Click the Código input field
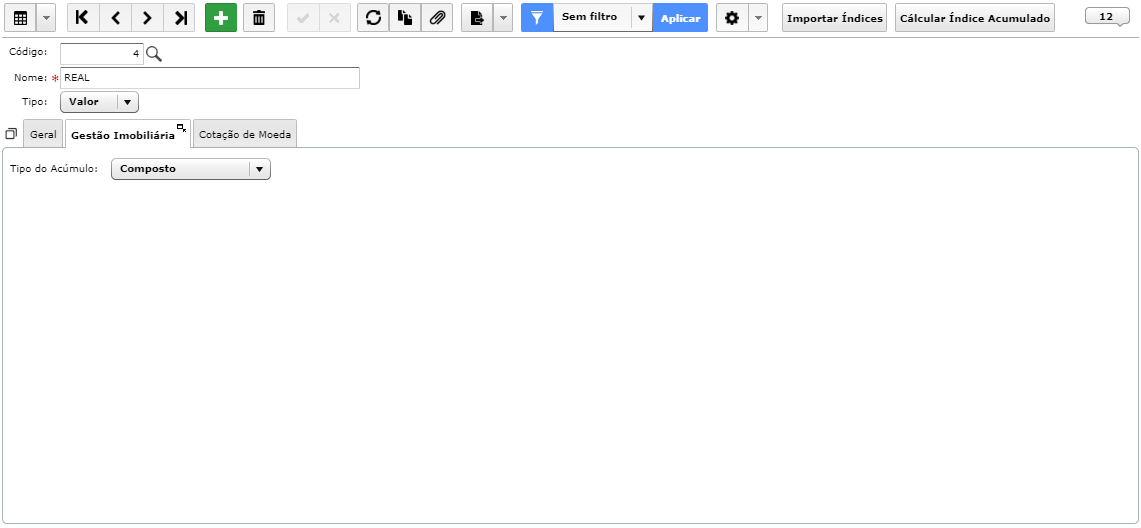The height and width of the screenshot is (528, 1141). pos(102,54)
